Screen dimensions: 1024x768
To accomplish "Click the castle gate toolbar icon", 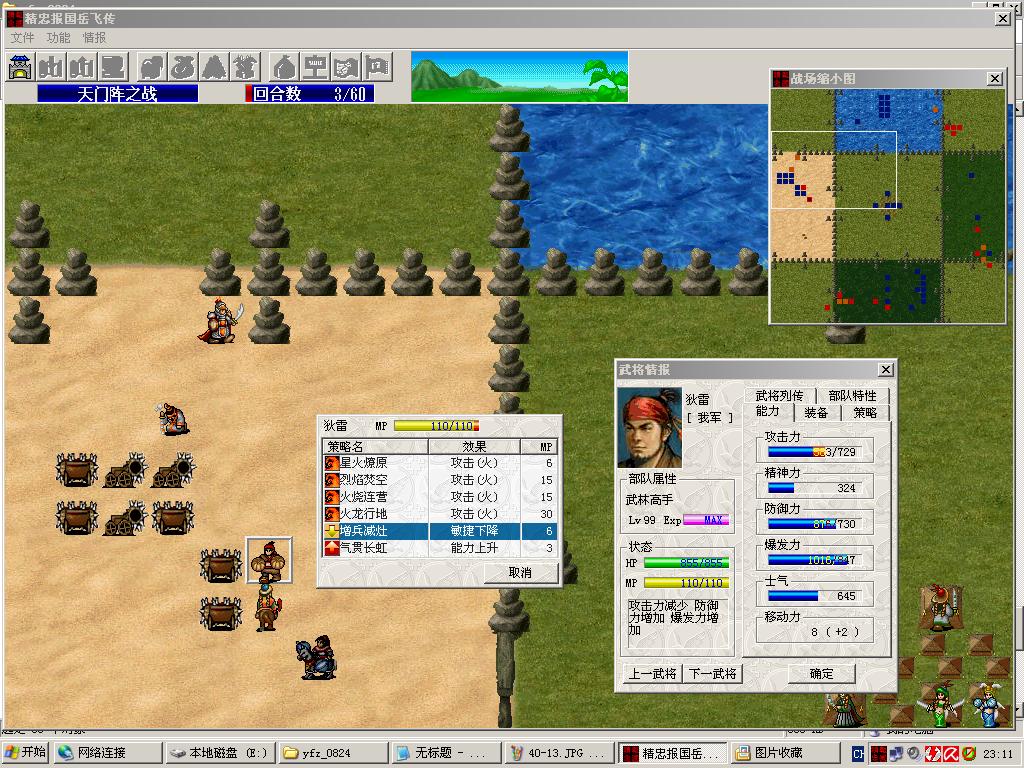I will coord(20,67).
